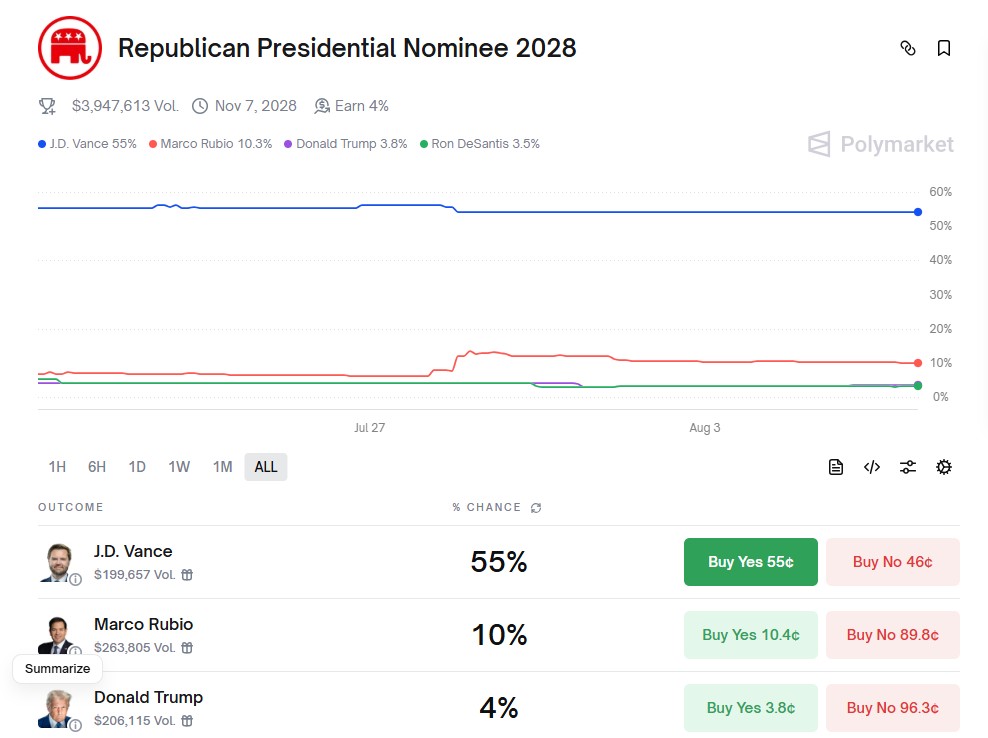Open the embed code icon
The height and width of the screenshot is (738, 988).
(x=872, y=467)
